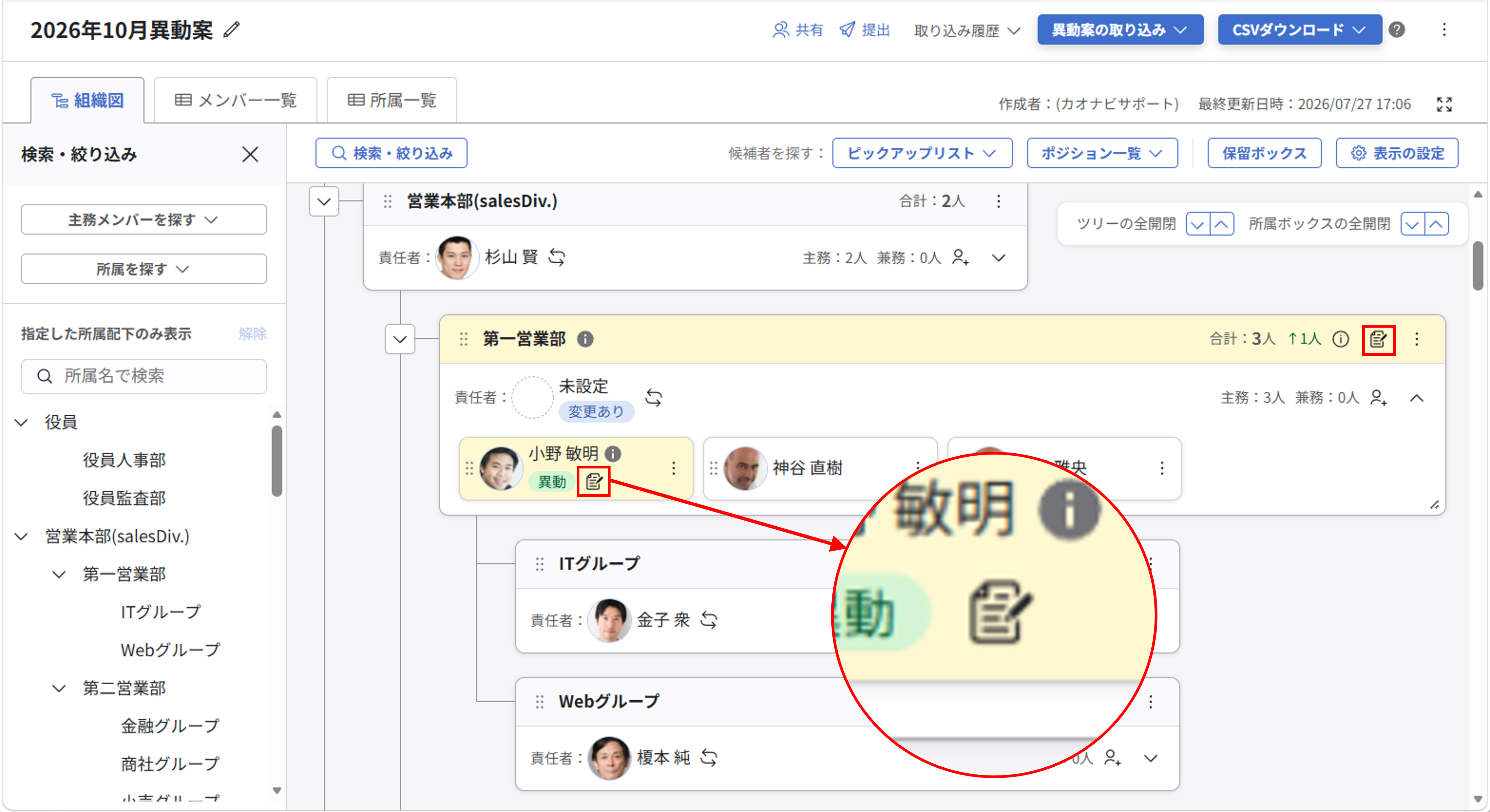
Task: Click drag handle of ITグループ box
Action: (540, 564)
